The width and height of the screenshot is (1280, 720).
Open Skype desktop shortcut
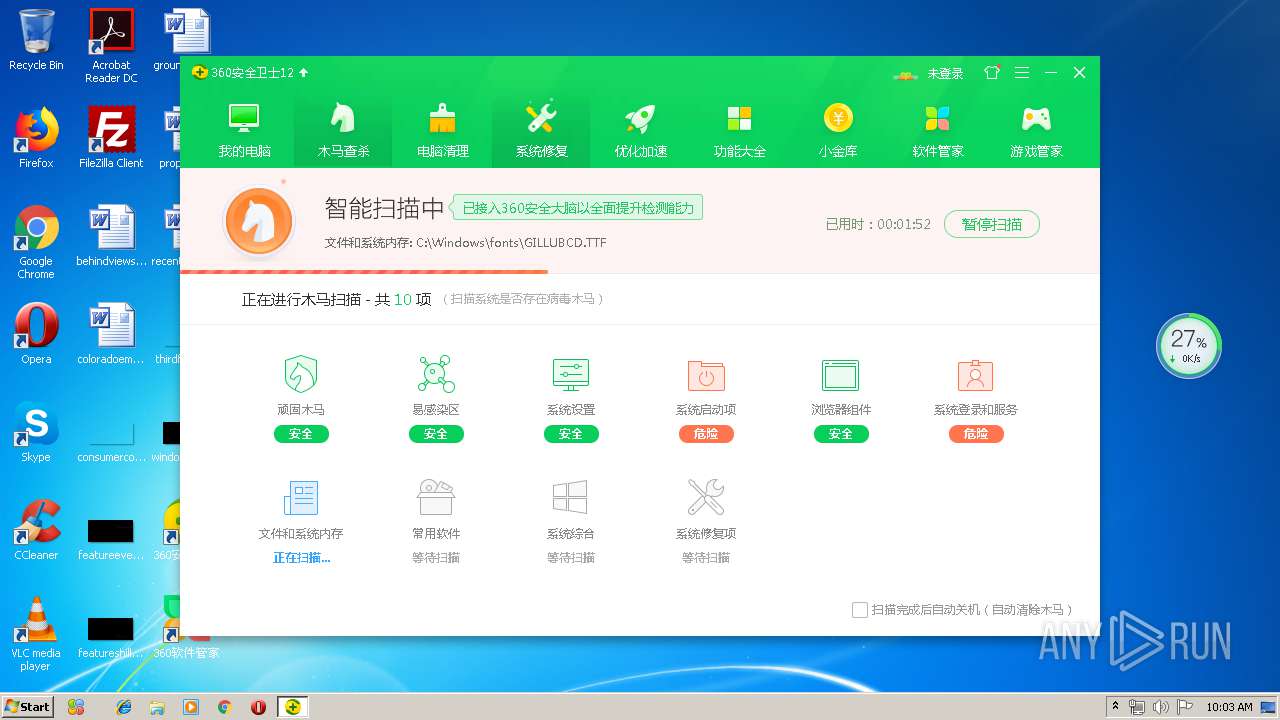coord(36,432)
